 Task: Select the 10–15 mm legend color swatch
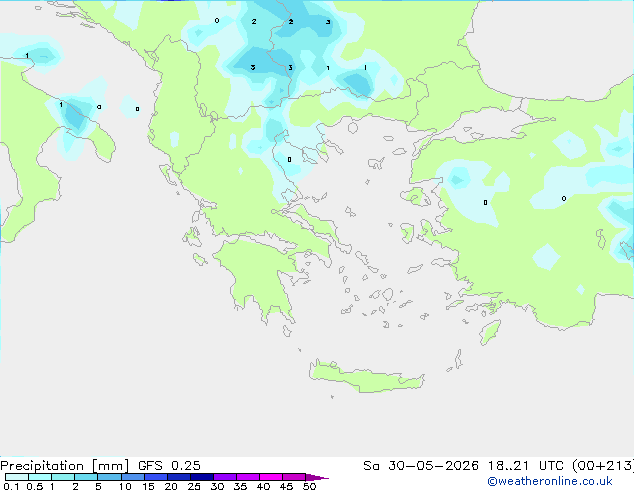(x=133, y=477)
